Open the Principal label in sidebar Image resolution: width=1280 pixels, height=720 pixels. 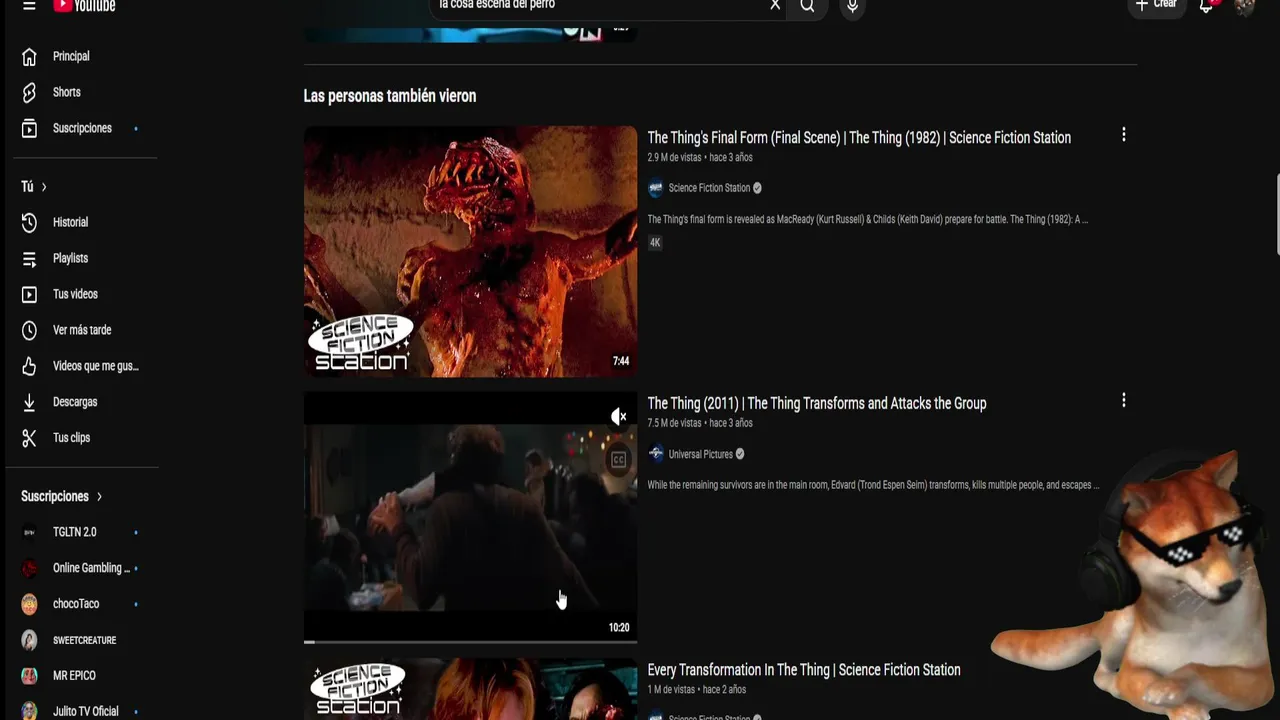[x=71, y=56]
